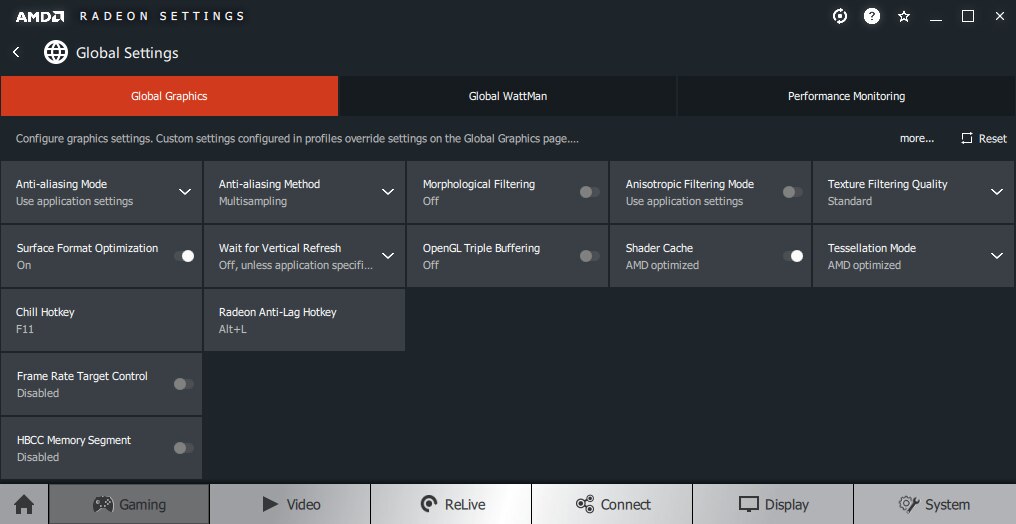Click the AMD logo in title bar
The width and height of the screenshot is (1016, 524).
point(40,16)
